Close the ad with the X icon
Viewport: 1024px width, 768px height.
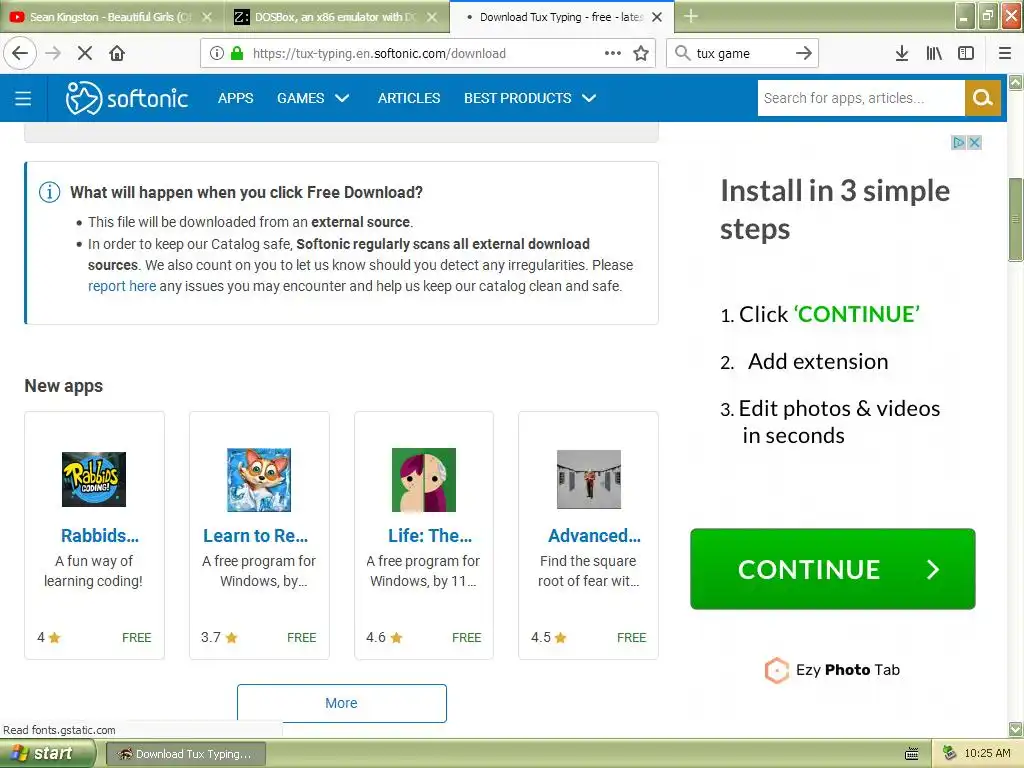[x=974, y=142]
